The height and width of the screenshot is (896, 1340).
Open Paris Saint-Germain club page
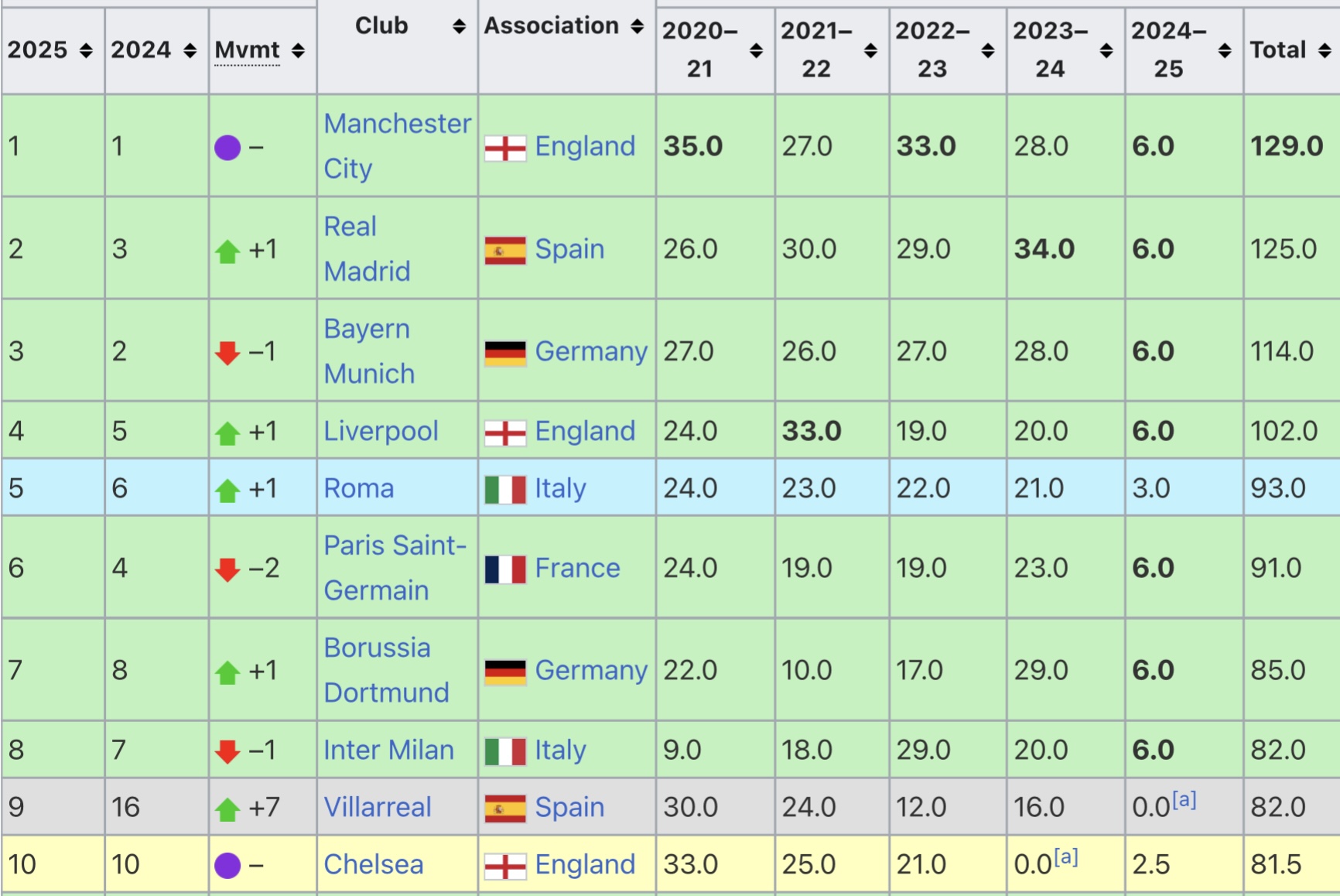(x=395, y=567)
